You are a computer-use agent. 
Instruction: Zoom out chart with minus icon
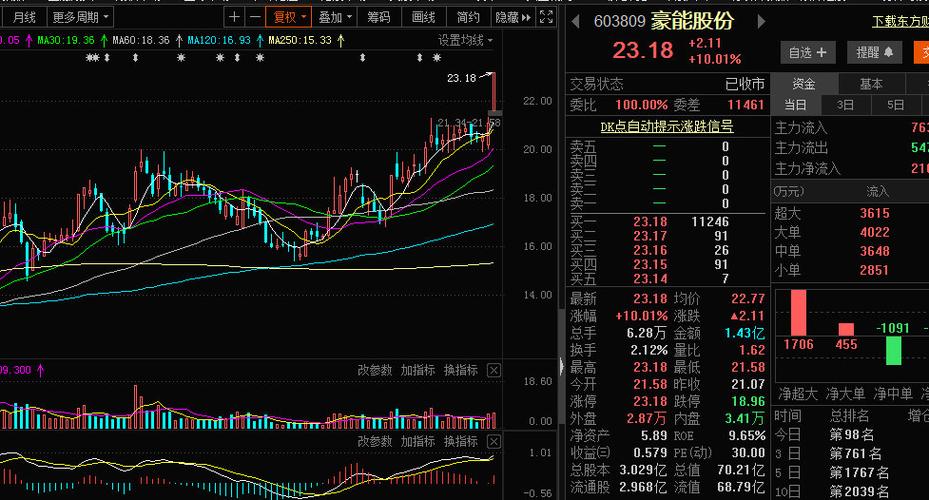(x=255, y=17)
